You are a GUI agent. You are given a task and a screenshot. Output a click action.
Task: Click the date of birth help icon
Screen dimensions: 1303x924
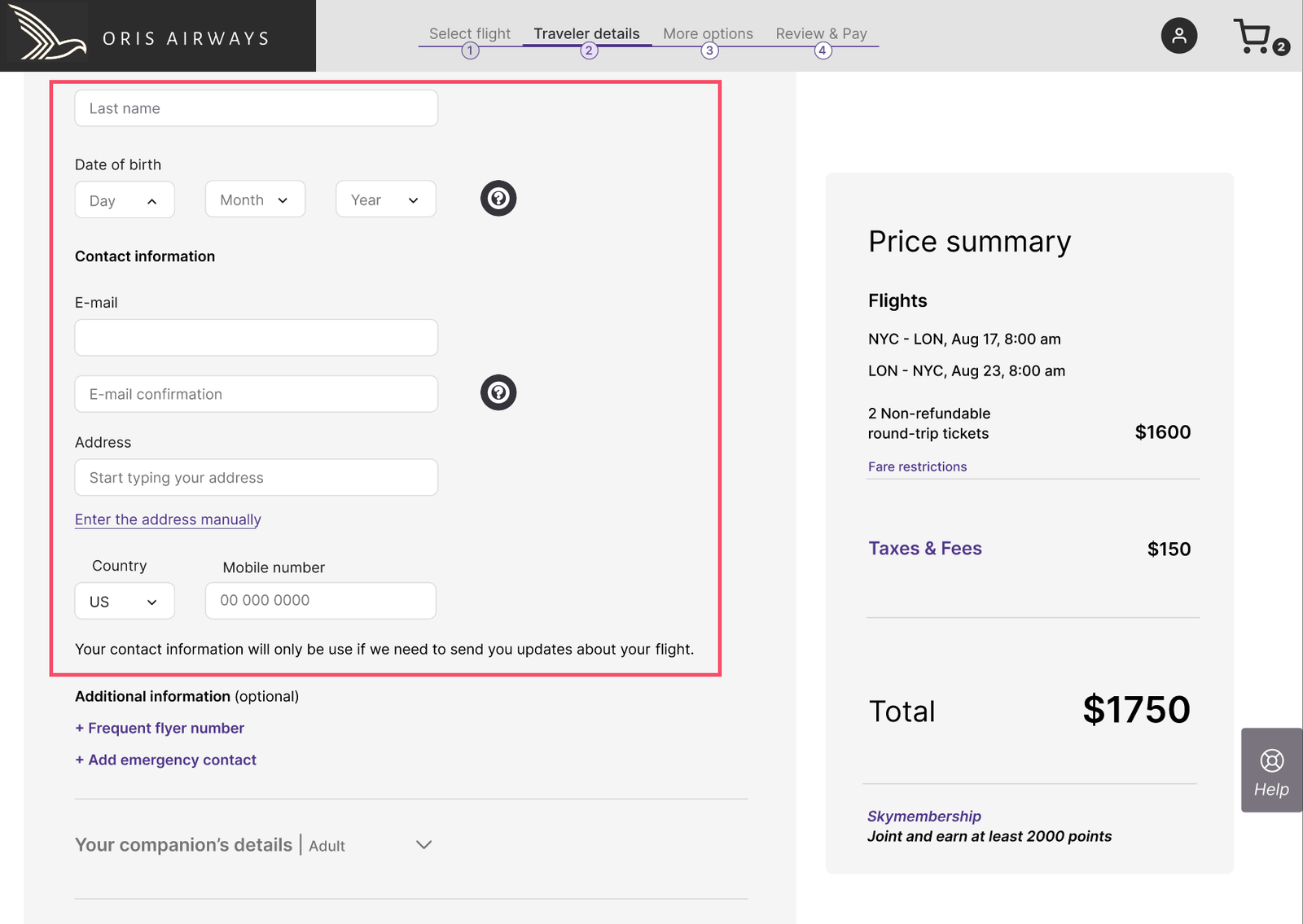(498, 199)
